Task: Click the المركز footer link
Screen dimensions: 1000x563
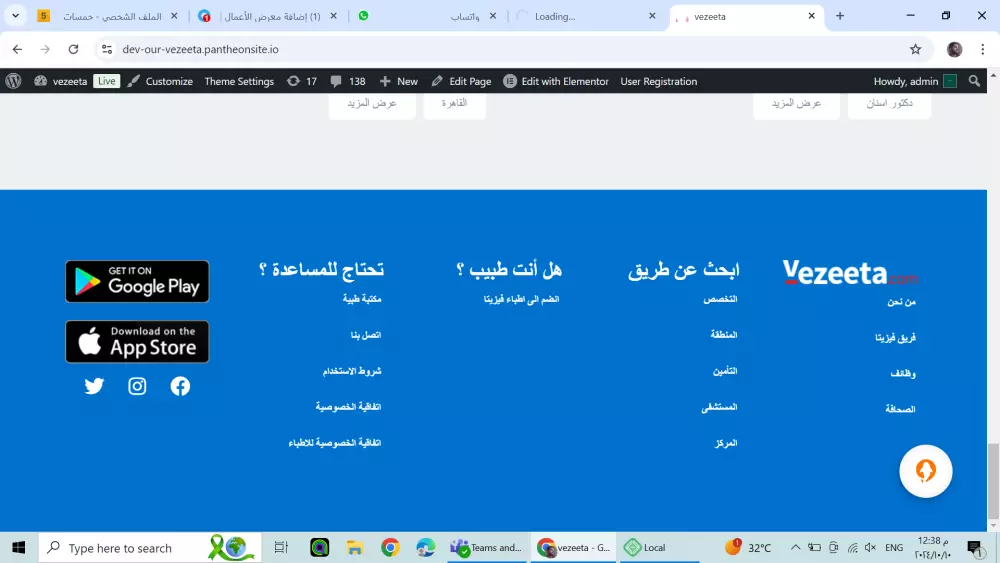Action: point(726,442)
